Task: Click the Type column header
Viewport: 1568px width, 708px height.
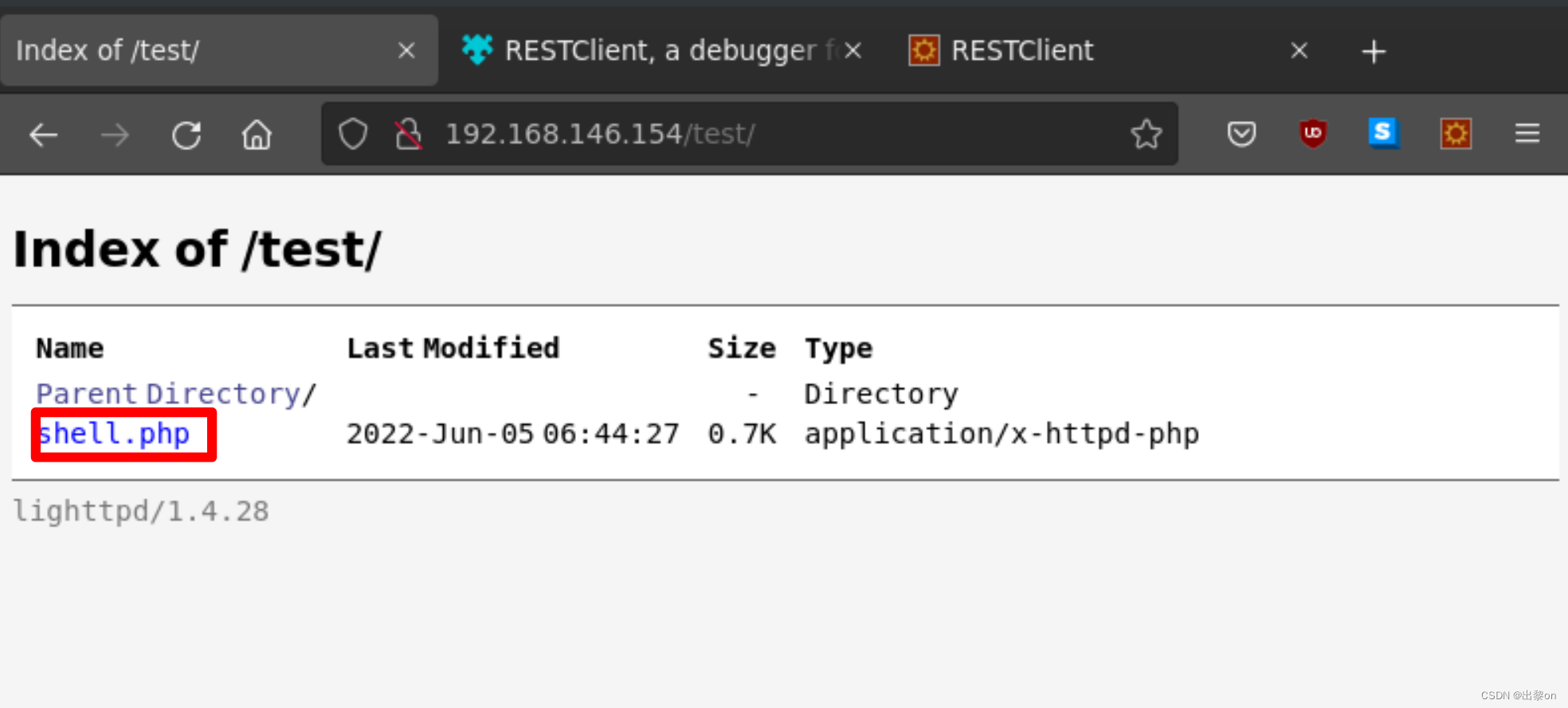Action: pyautogui.click(x=839, y=348)
